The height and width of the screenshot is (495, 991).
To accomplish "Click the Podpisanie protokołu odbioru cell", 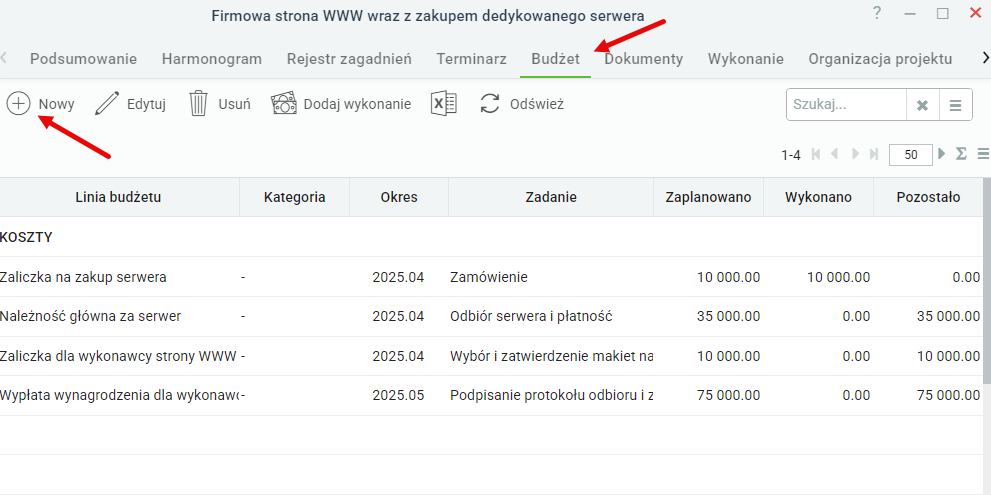I will 551,396.
